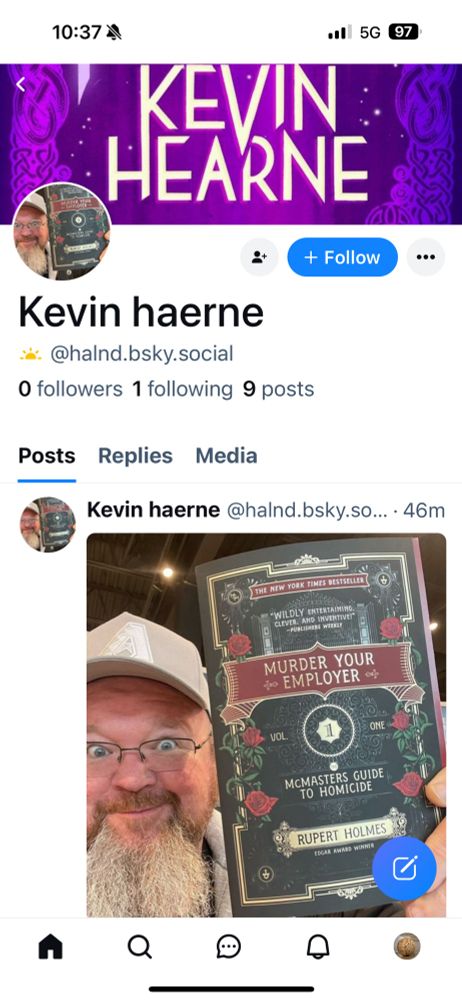Viewport: 462px width, 1000px height.
Task: View the 1 following list
Action: (183, 388)
